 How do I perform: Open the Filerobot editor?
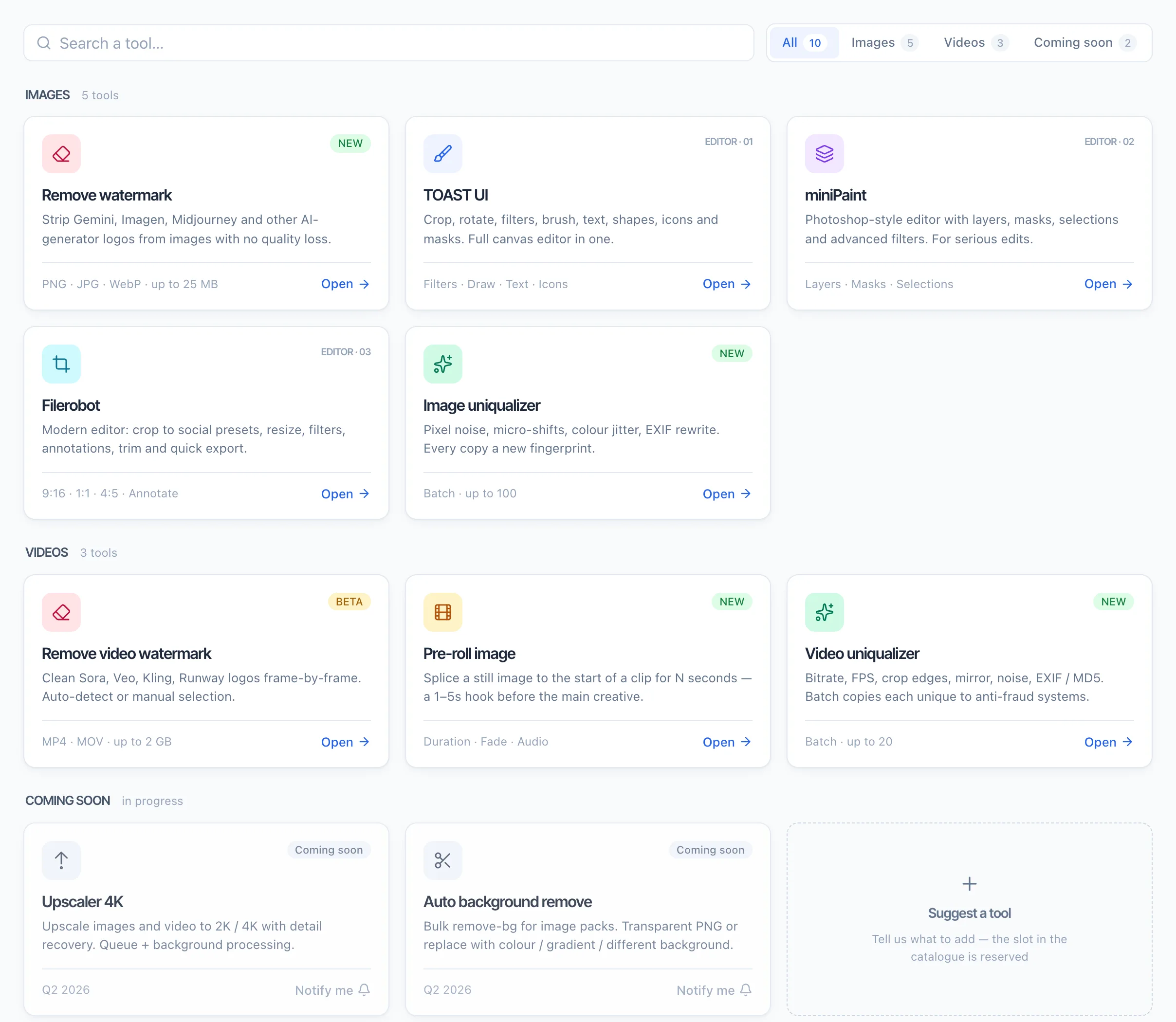pyautogui.click(x=345, y=494)
